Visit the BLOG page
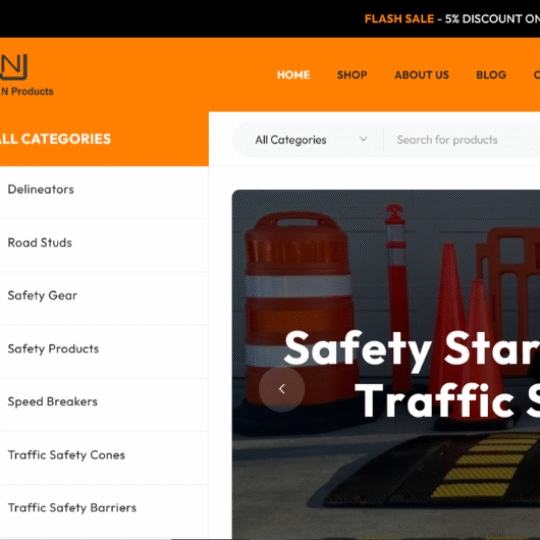This screenshot has width=540, height=540. [491, 75]
